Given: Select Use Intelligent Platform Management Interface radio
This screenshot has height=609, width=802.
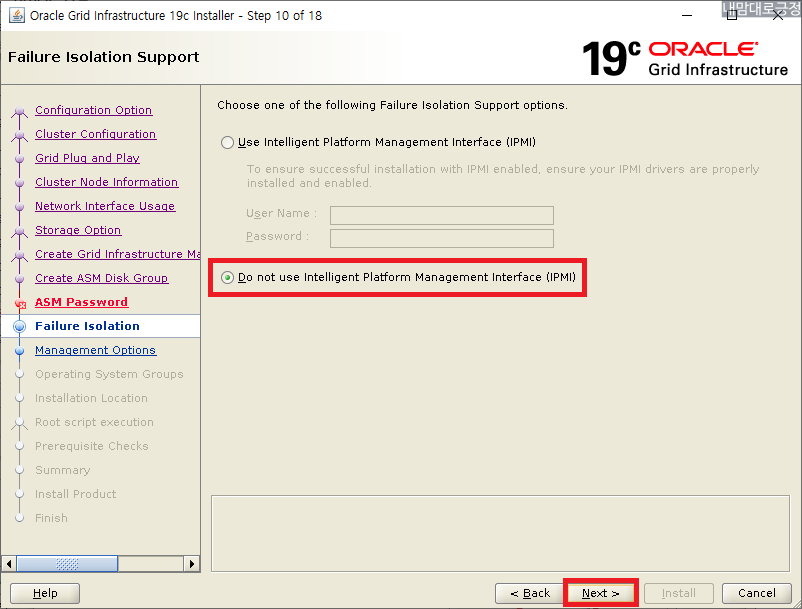Looking at the screenshot, I should tap(227, 142).
